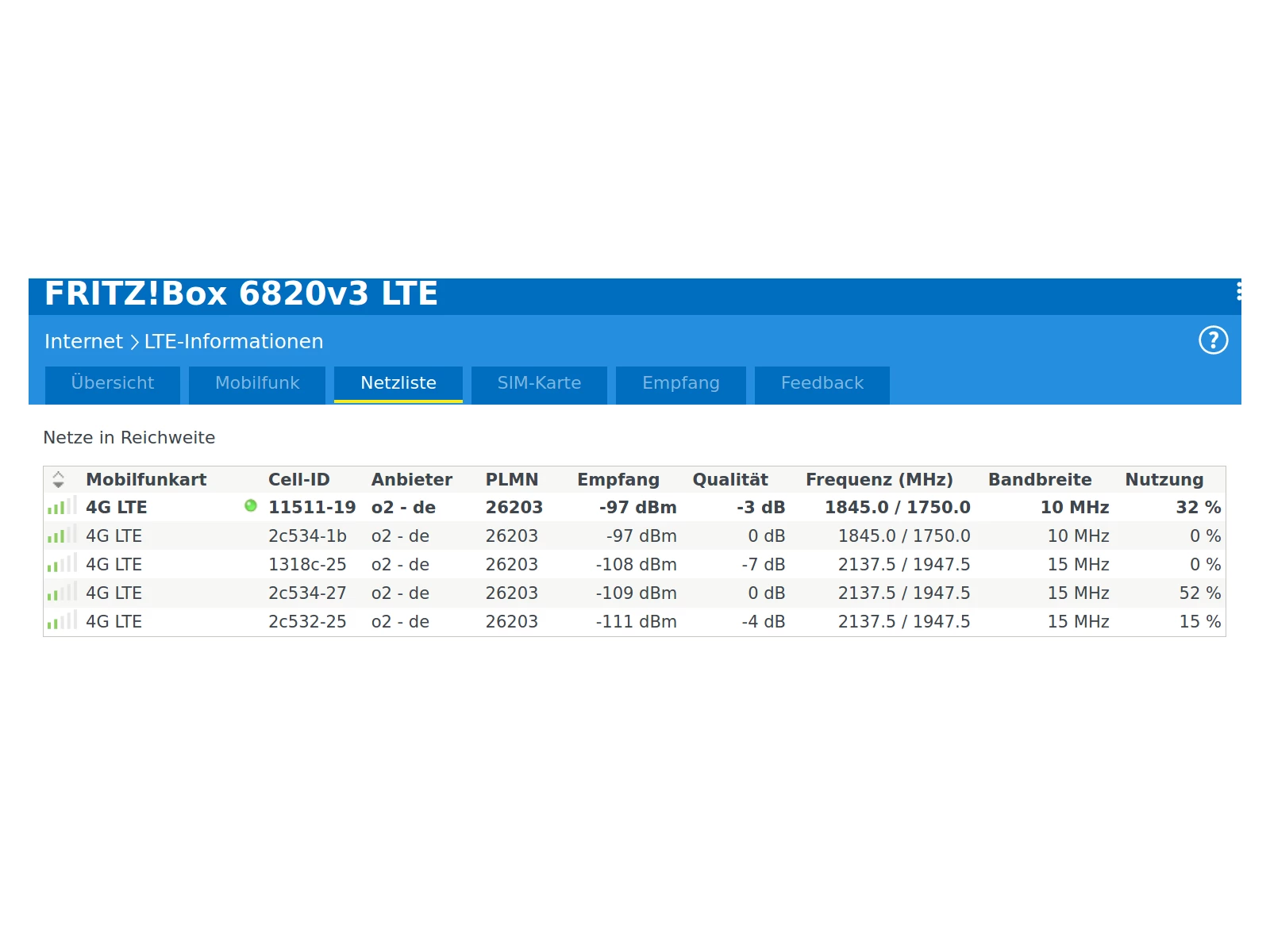Image resolution: width=1270 pixels, height=952 pixels.
Task: Click the -109 dBm reception value
Action: pyautogui.click(x=637, y=593)
